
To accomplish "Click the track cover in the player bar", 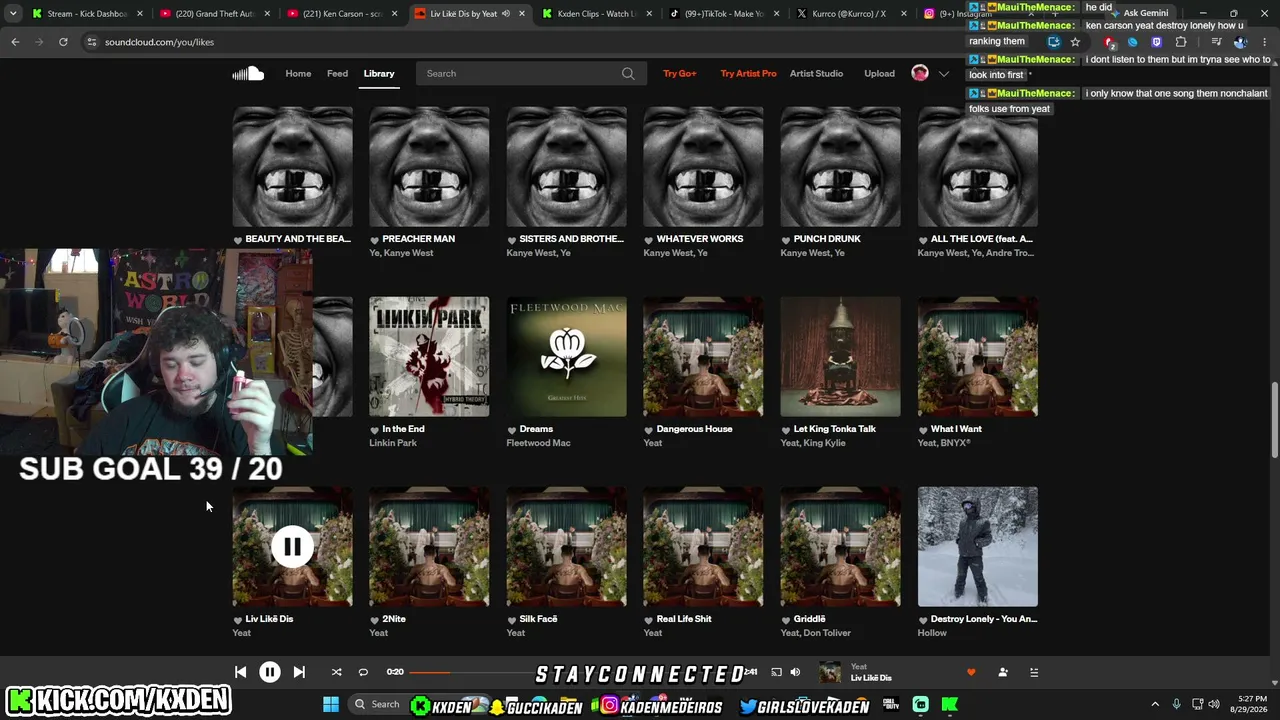I will tap(830, 673).
